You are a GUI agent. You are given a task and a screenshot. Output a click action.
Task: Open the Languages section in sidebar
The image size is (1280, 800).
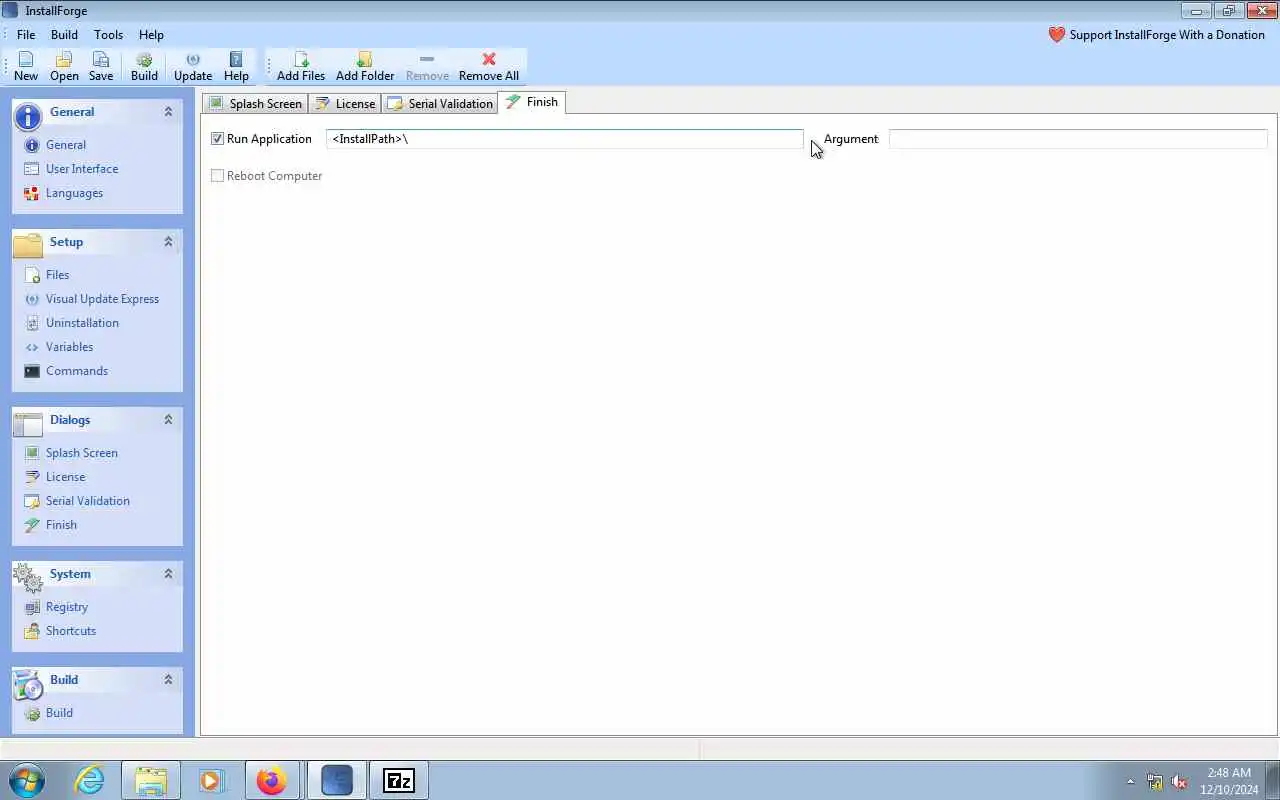coord(74,193)
